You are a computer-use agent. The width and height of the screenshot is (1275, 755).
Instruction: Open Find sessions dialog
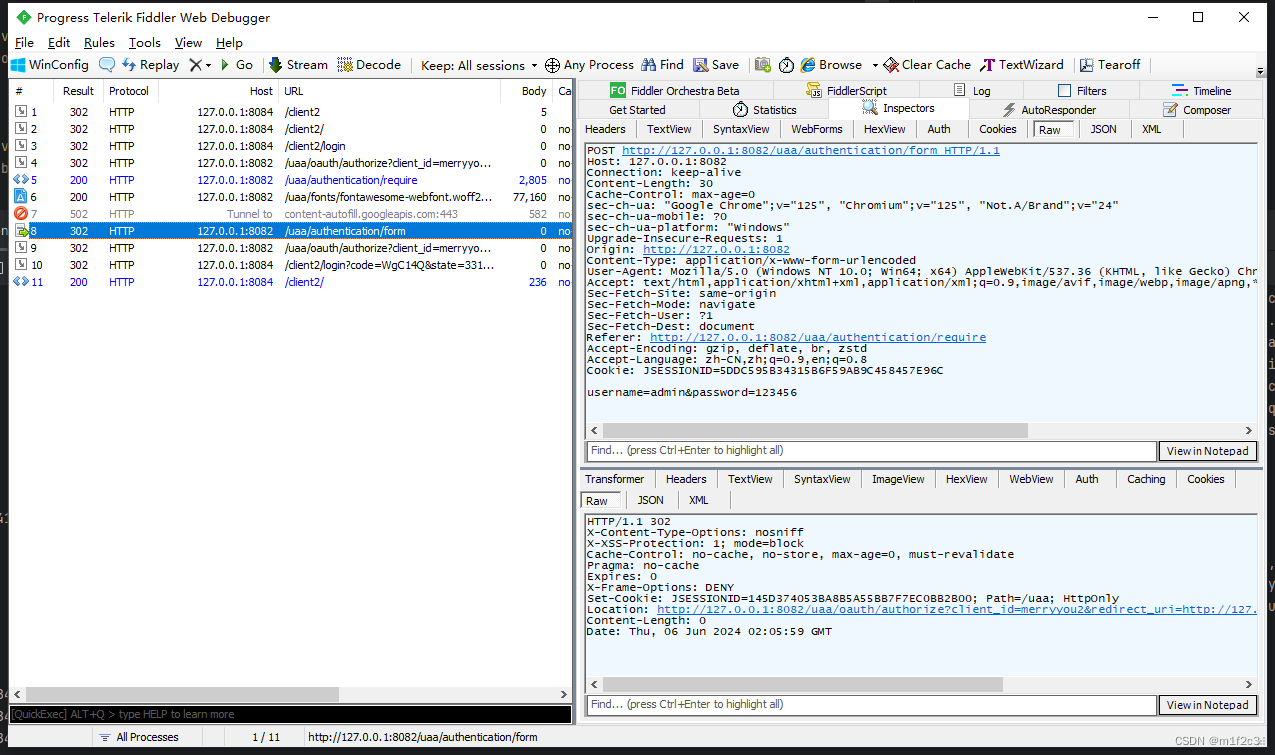[x=663, y=65]
